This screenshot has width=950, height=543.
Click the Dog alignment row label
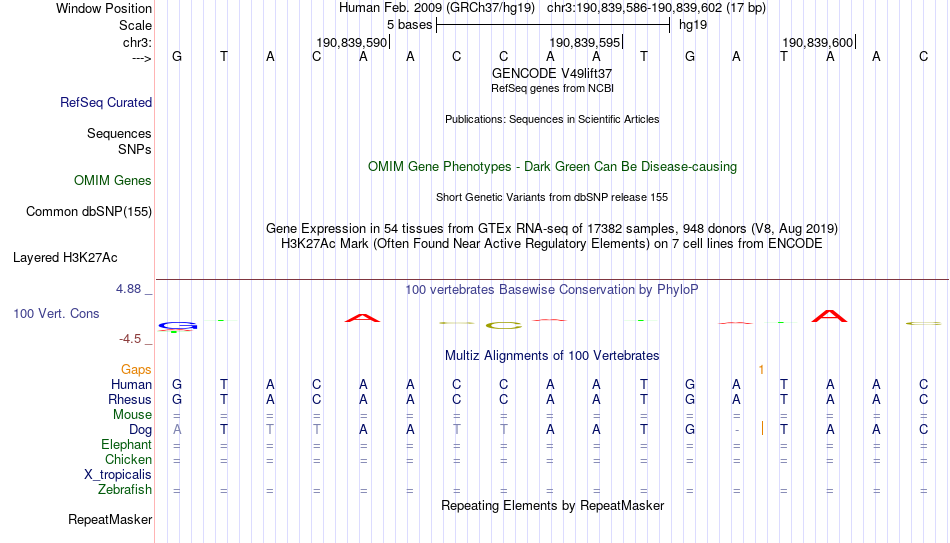pyautogui.click(x=141, y=430)
